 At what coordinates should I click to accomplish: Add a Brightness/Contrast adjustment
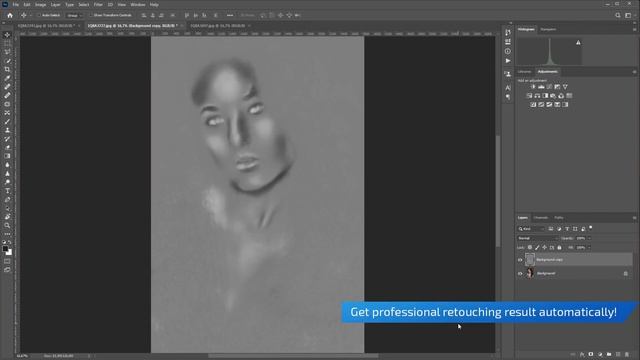click(533, 87)
